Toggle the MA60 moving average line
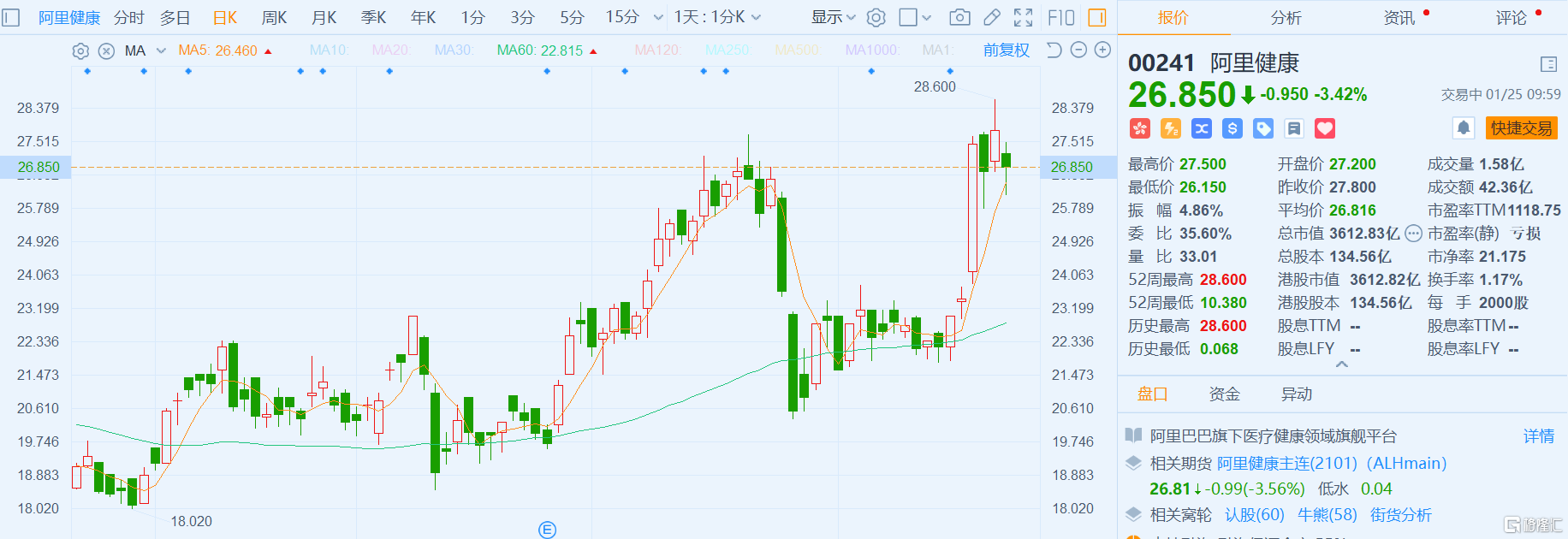The height and width of the screenshot is (539, 1568). point(539,50)
